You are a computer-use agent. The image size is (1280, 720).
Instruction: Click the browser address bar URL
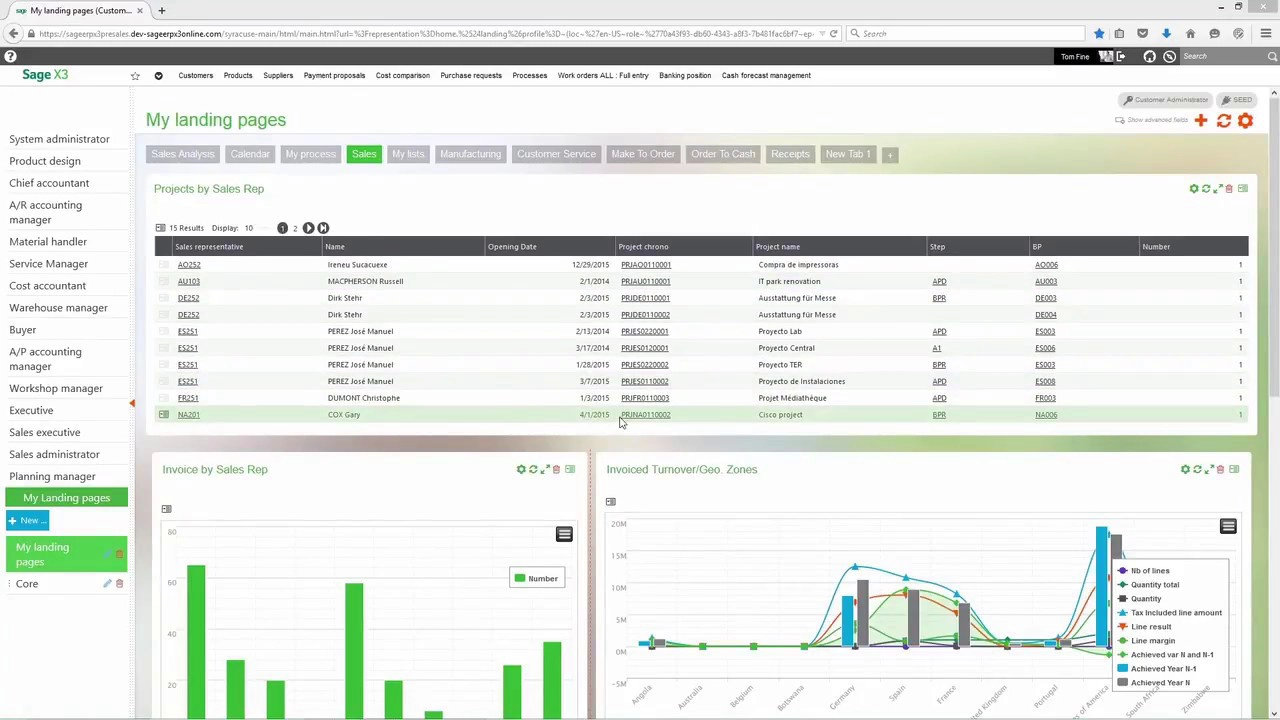coord(427,34)
